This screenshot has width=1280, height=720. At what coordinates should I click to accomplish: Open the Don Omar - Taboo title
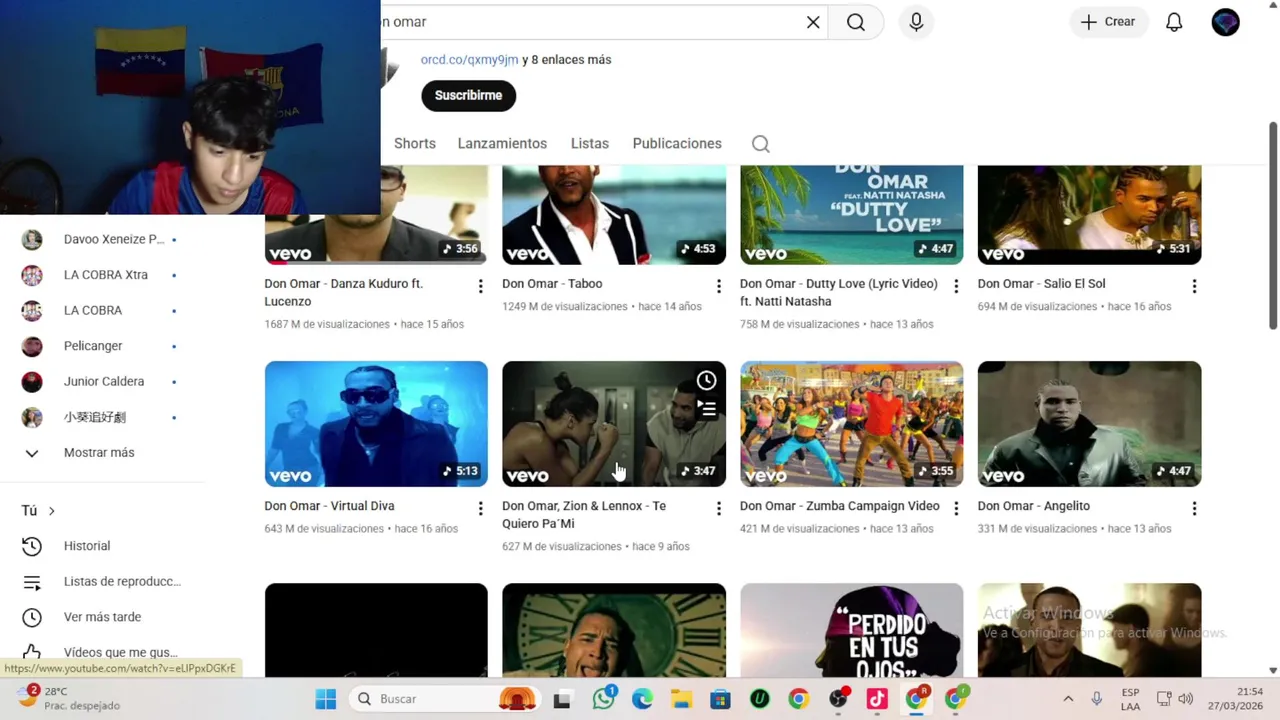click(552, 284)
